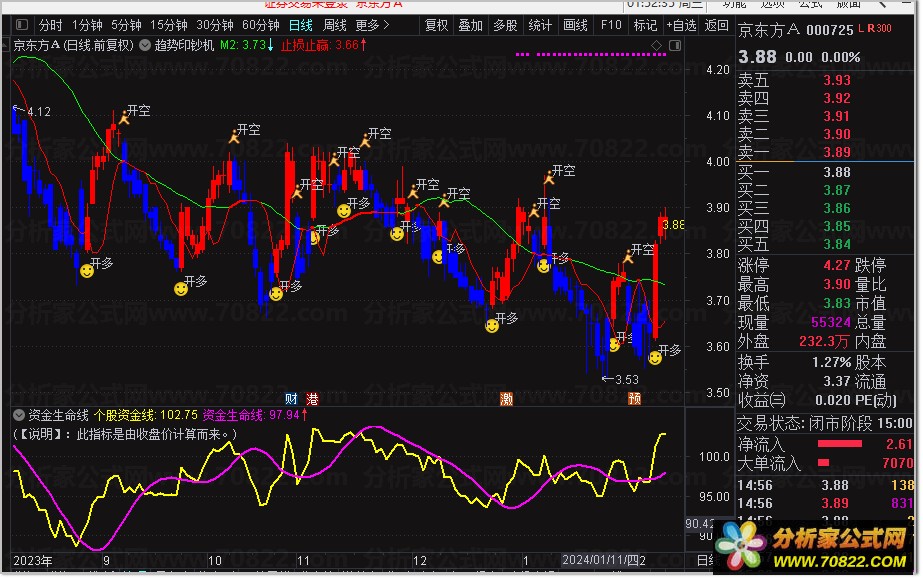
Task: Click the 卖五 3.93 quote row
Action: [x=825, y=81]
